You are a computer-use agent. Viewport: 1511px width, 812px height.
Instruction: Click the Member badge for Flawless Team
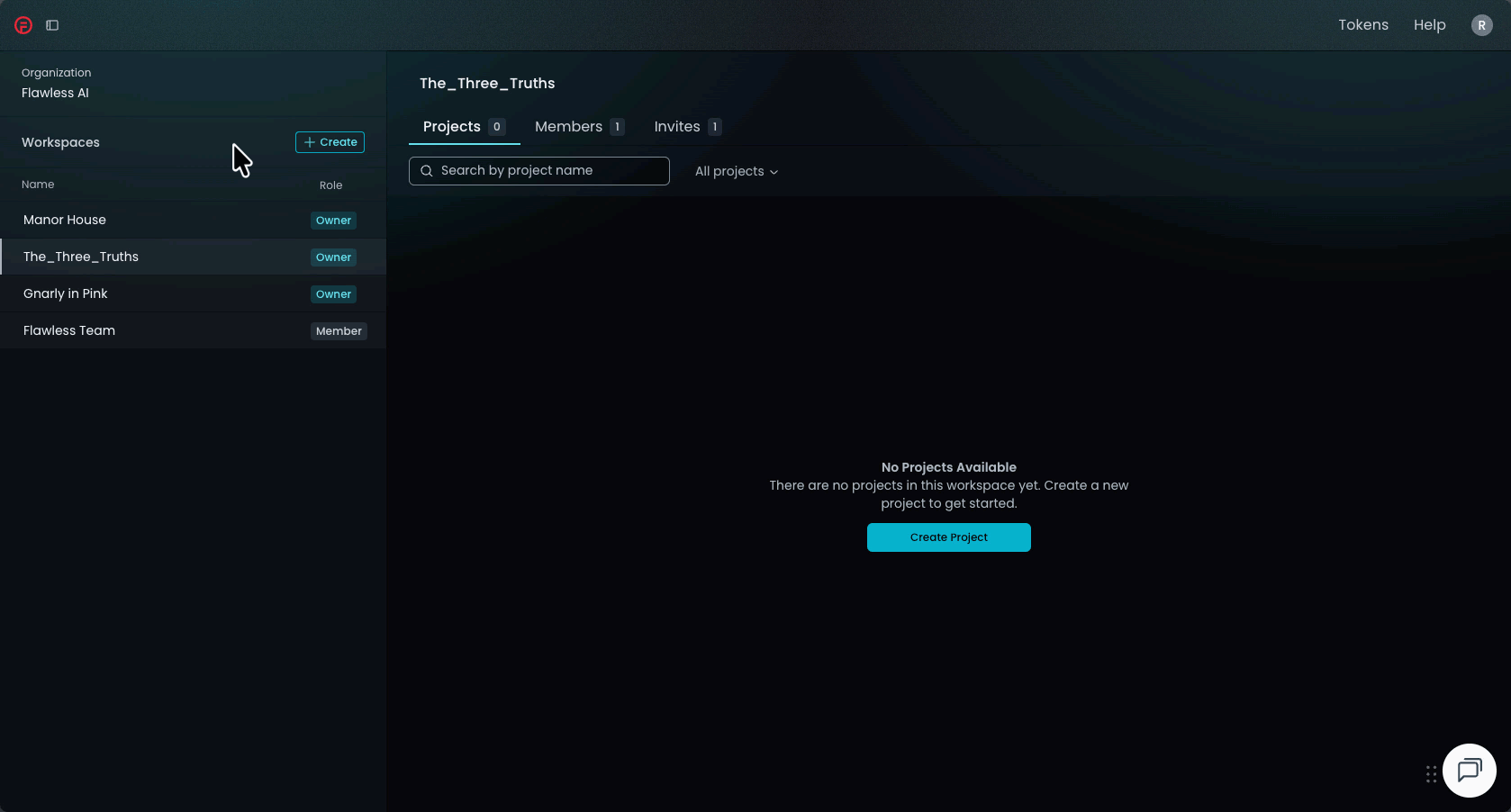[x=339, y=331]
